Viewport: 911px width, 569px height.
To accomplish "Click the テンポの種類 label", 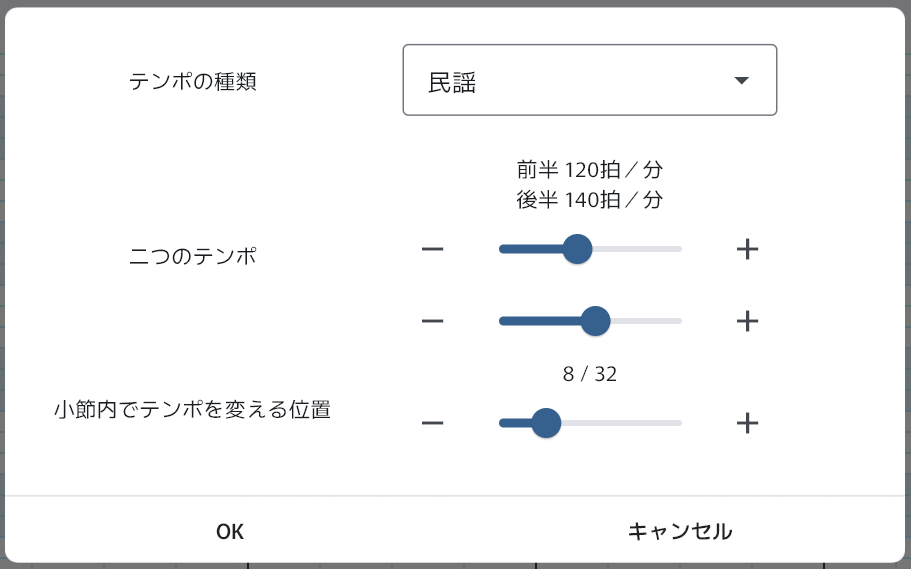I will (193, 82).
